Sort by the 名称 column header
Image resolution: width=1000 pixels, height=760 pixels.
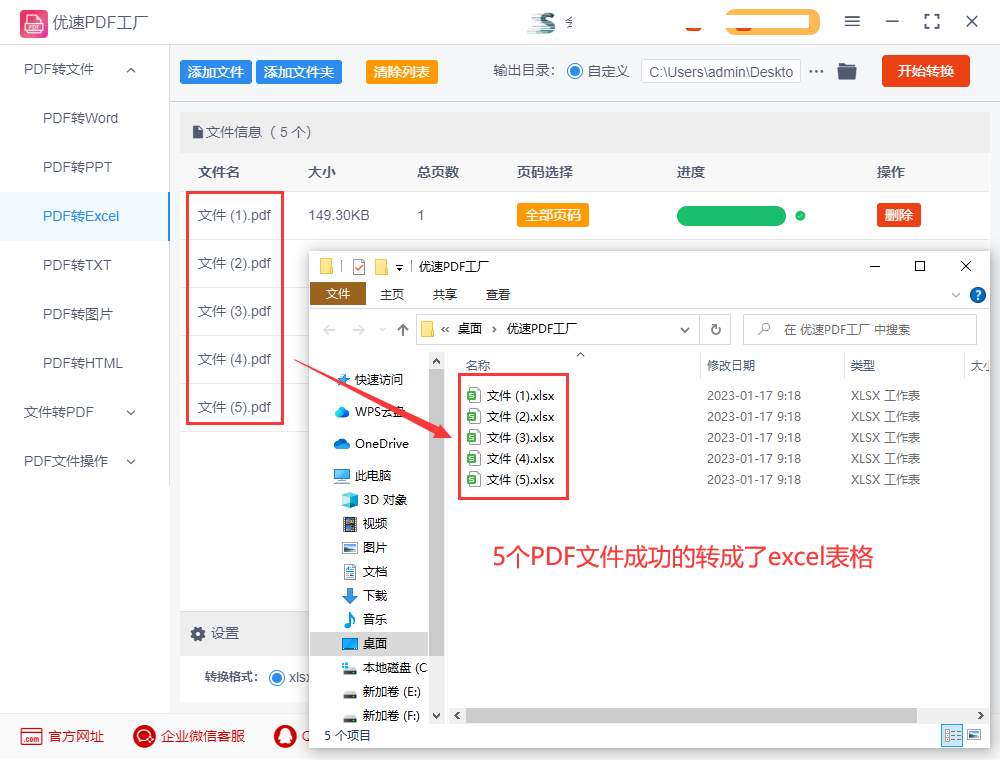click(x=478, y=365)
